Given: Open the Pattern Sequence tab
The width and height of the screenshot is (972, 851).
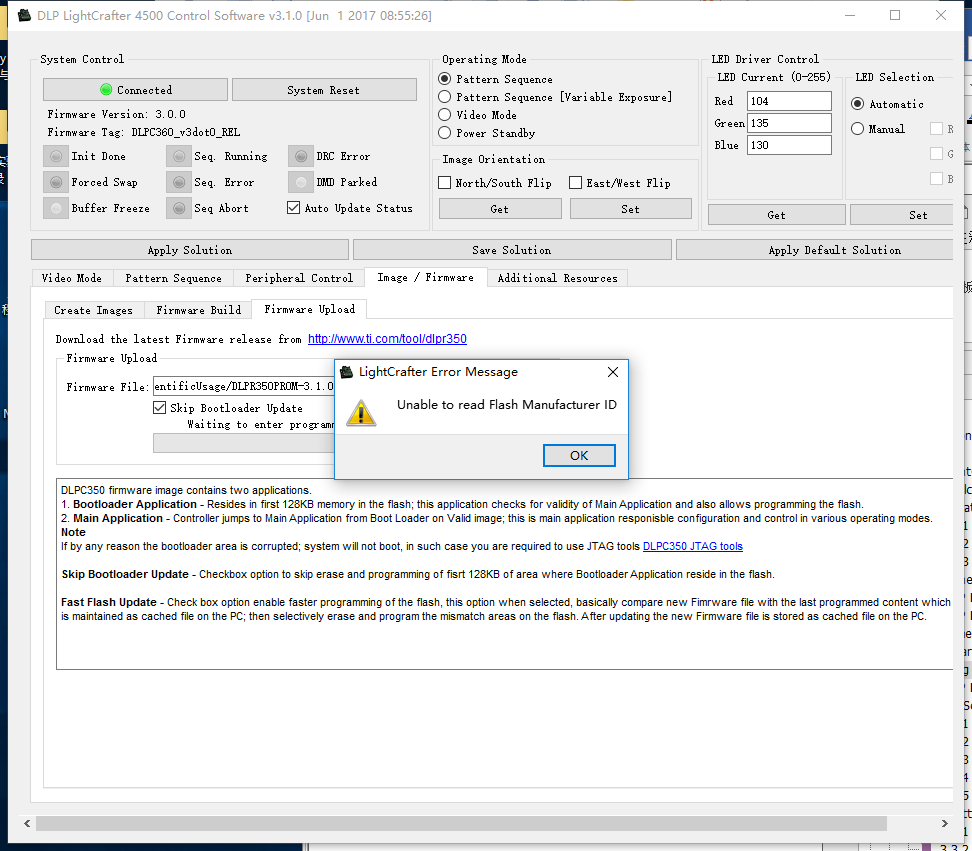Looking at the screenshot, I should pyautogui.click(x=174, y=278).
